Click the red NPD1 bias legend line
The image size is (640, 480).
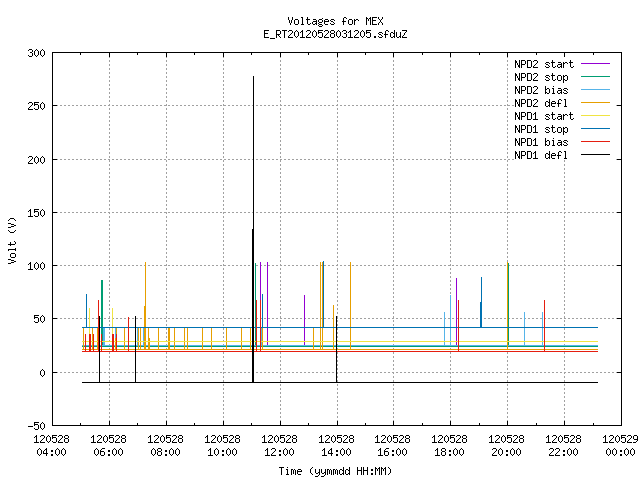[x=596, y=142]
